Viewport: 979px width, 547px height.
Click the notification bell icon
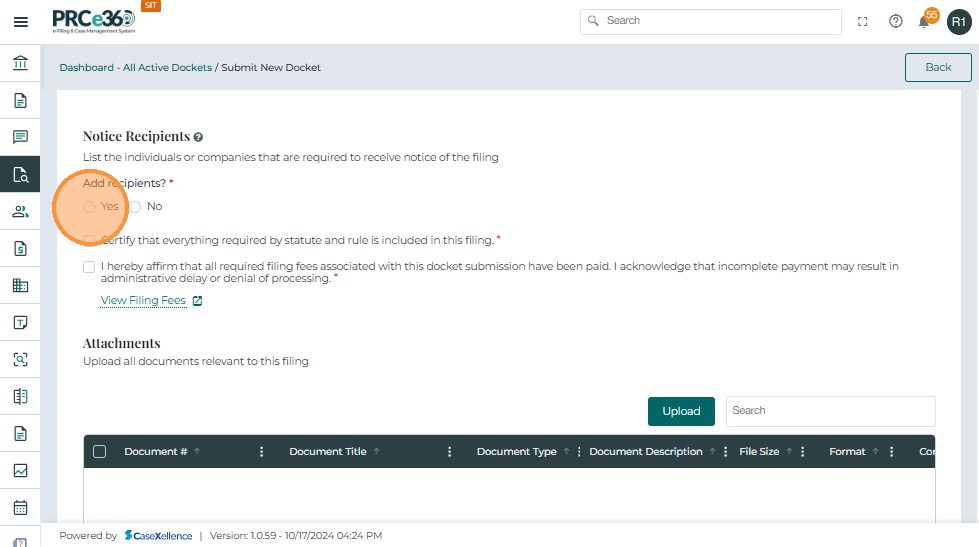[x=924, y=22]
